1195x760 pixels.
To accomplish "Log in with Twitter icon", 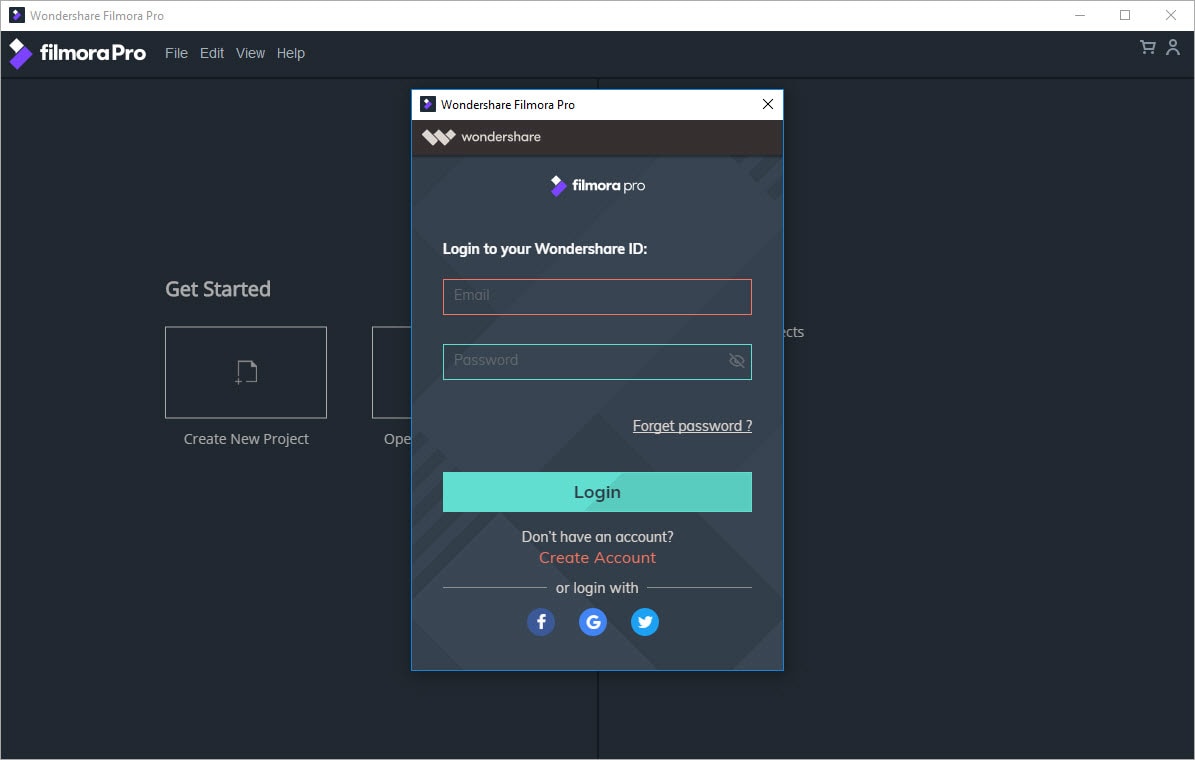I will (645, 622).
